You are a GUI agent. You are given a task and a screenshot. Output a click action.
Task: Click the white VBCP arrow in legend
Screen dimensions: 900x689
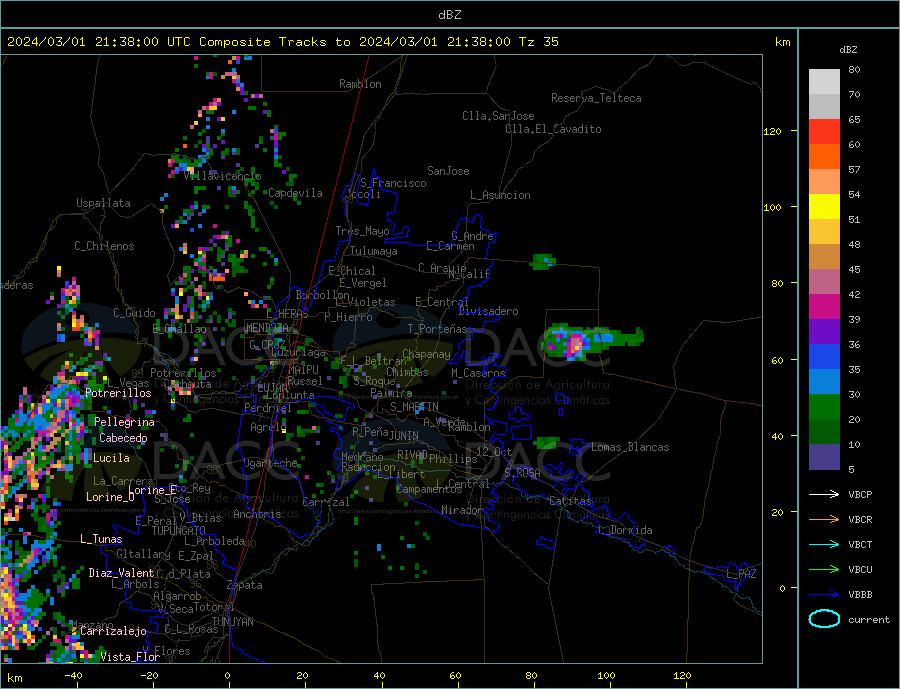coord(824,494)
